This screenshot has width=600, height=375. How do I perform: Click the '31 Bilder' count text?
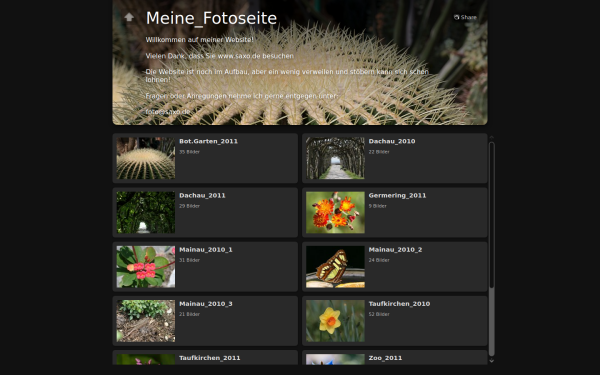coord(189,260)
